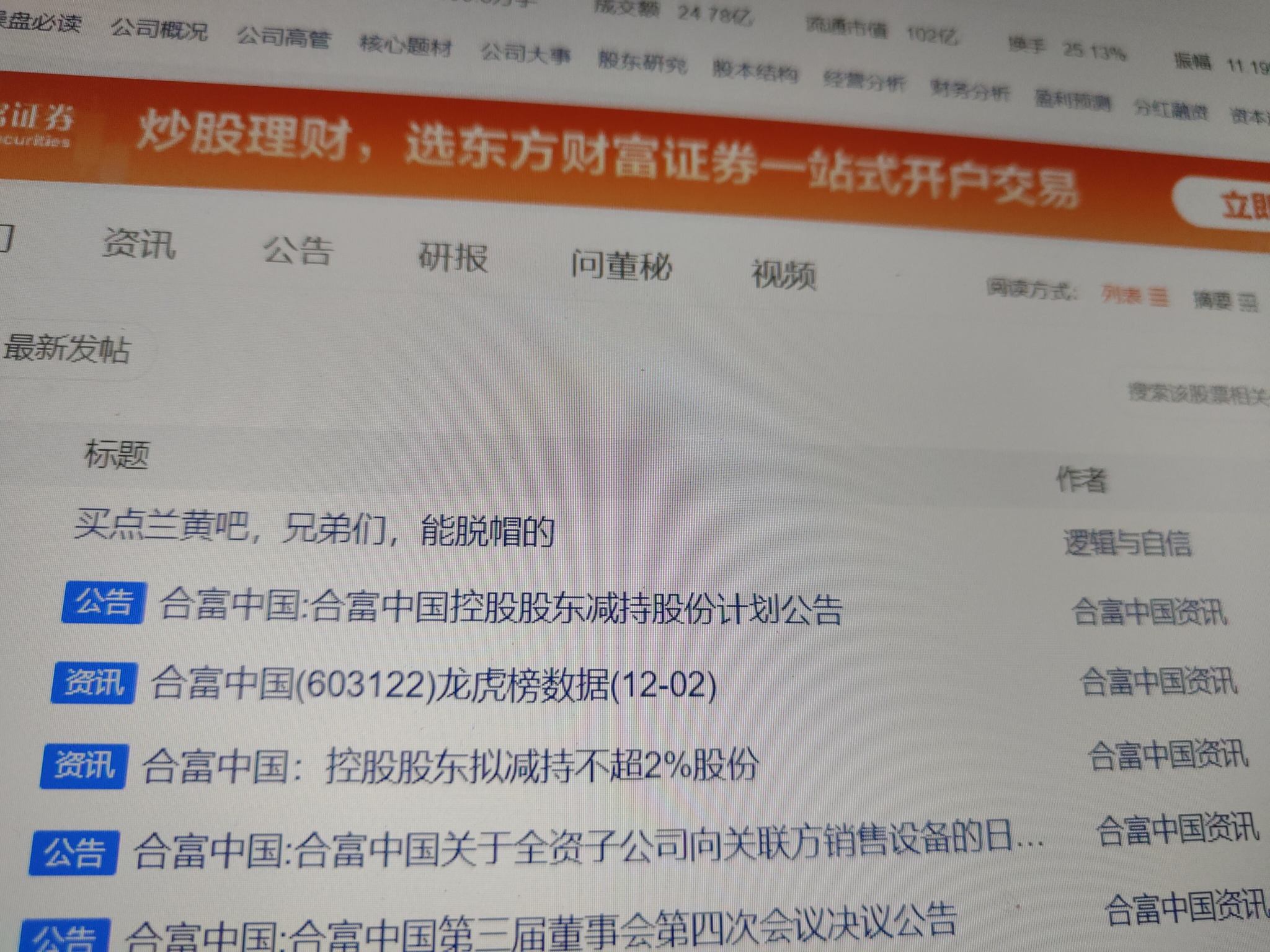Image resolution: width=1270 pixels, height=952 pixels.
Task: Open the 资讯 tab
Action: 139,243
